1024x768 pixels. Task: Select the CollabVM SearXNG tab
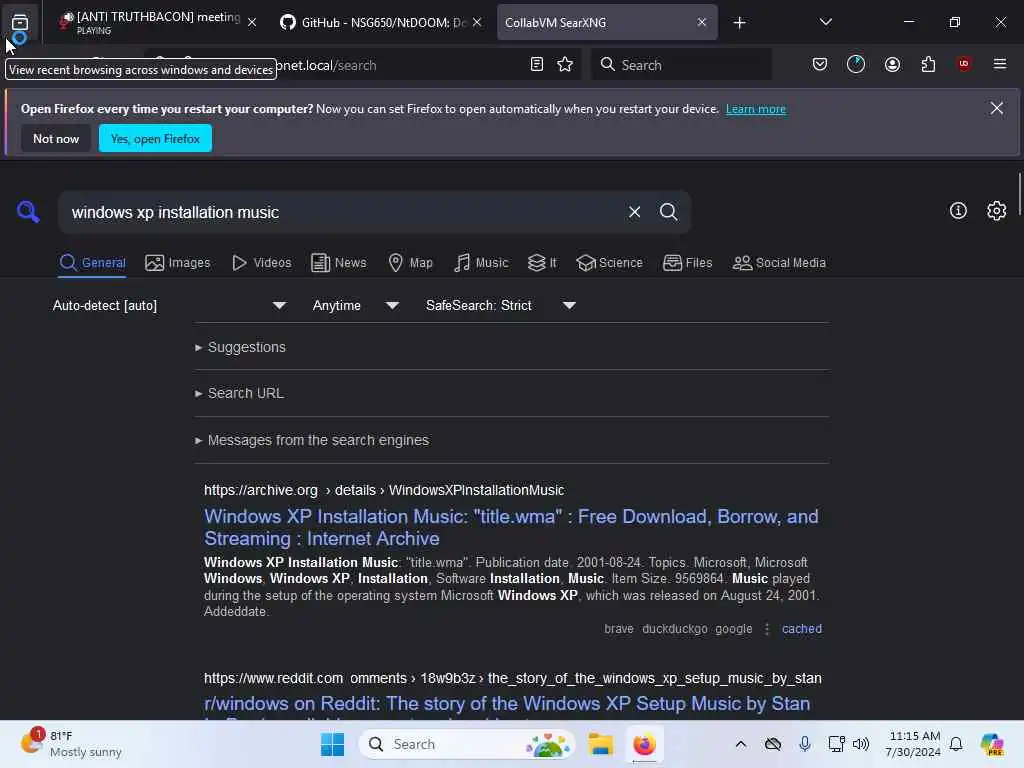click(x=607, y=22)
